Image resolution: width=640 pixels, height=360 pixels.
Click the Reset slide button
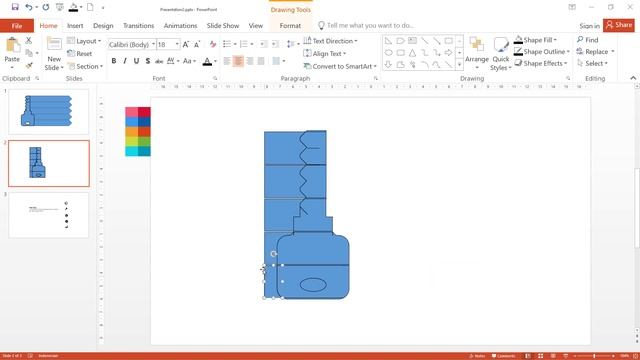(80, 53)
